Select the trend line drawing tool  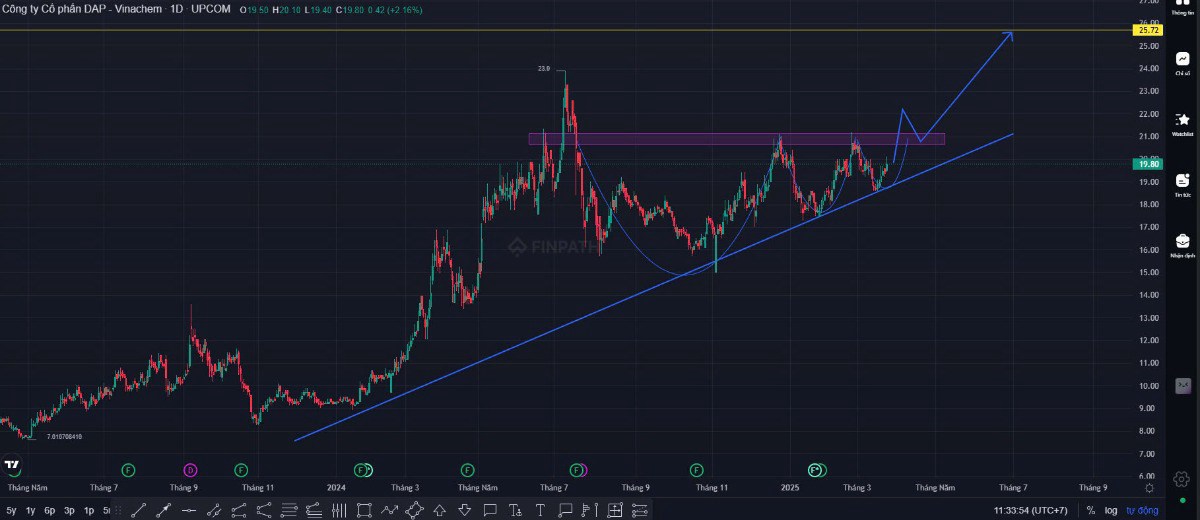click(x=138, y=509)
